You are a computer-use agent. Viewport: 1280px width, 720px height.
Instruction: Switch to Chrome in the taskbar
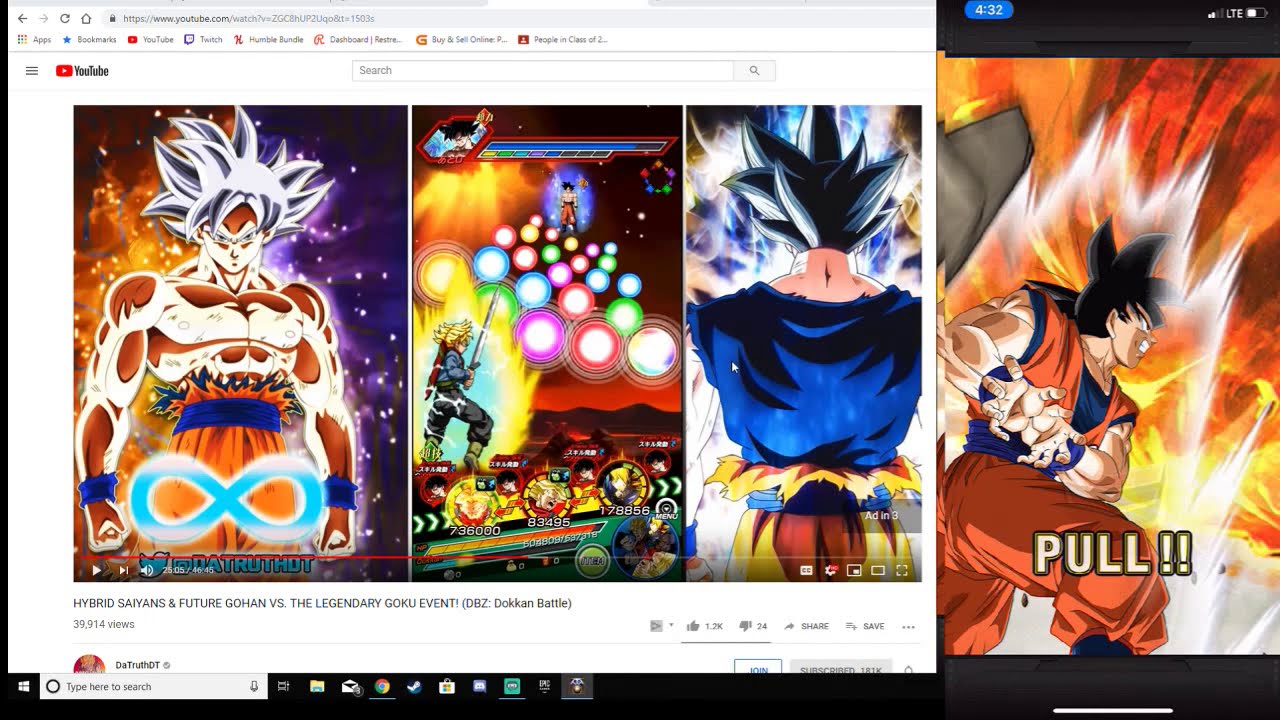tap(382, 686)
